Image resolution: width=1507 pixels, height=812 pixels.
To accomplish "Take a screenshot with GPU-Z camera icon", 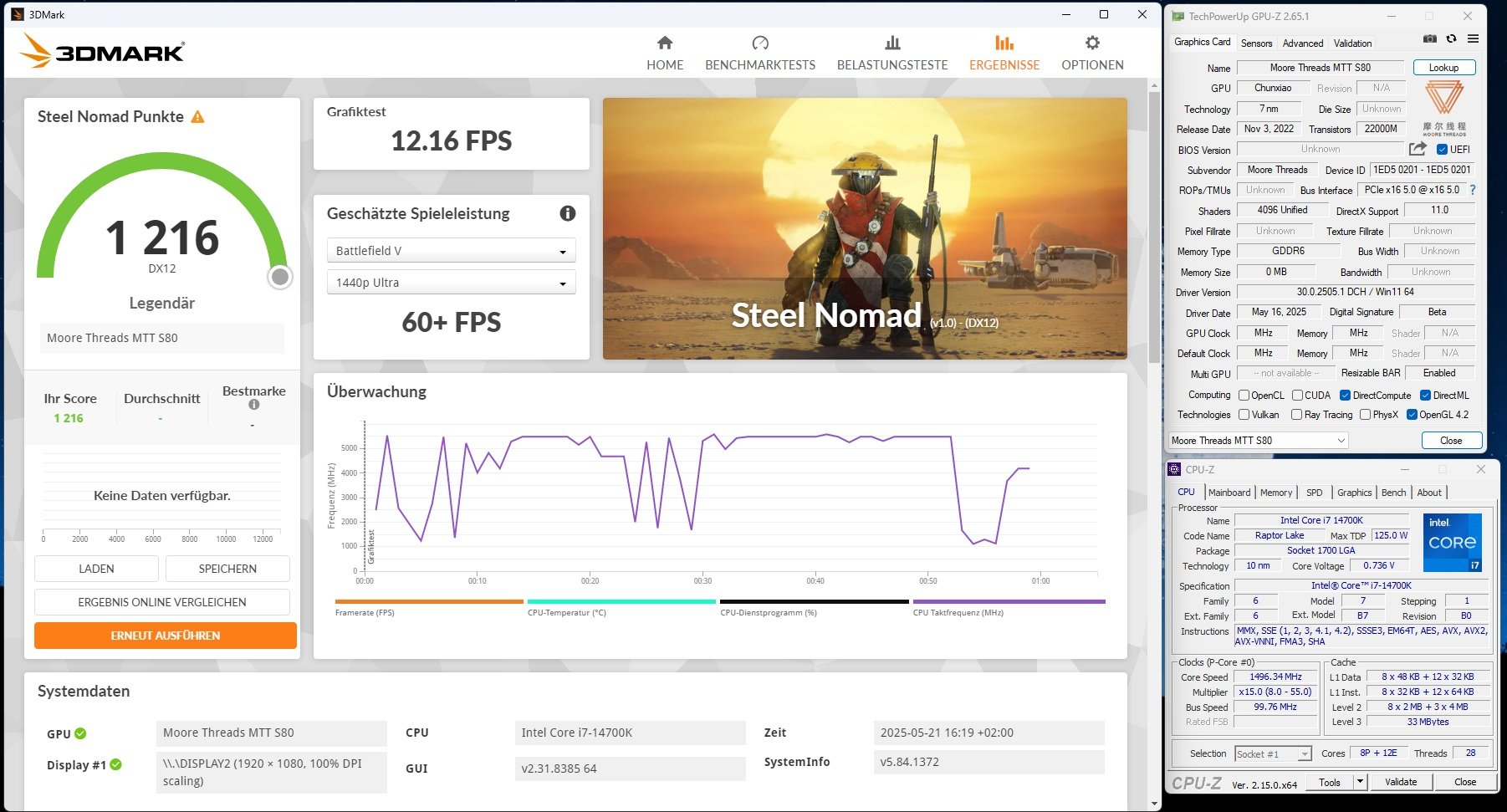I will (x=1430, y=39).
